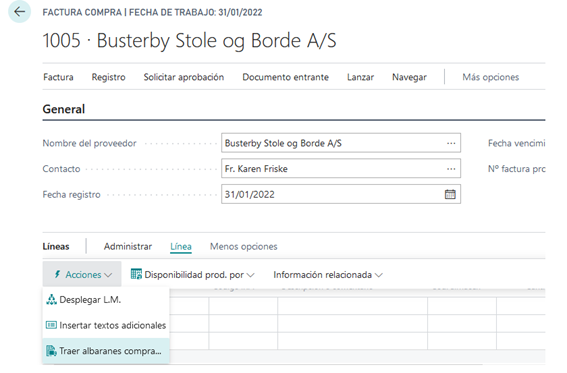
Task: Open the Registro menu
Action: point(108,77)
